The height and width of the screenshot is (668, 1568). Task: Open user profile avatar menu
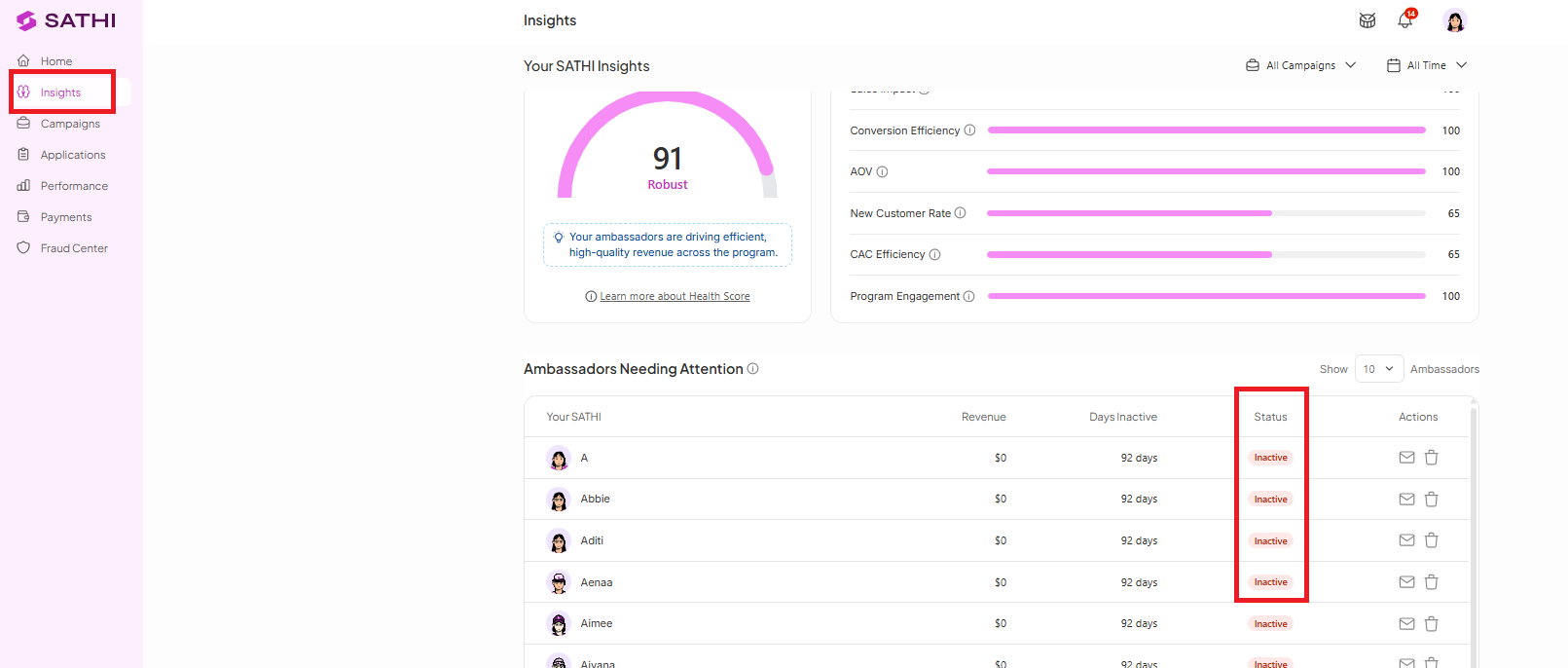[1455, 20]
